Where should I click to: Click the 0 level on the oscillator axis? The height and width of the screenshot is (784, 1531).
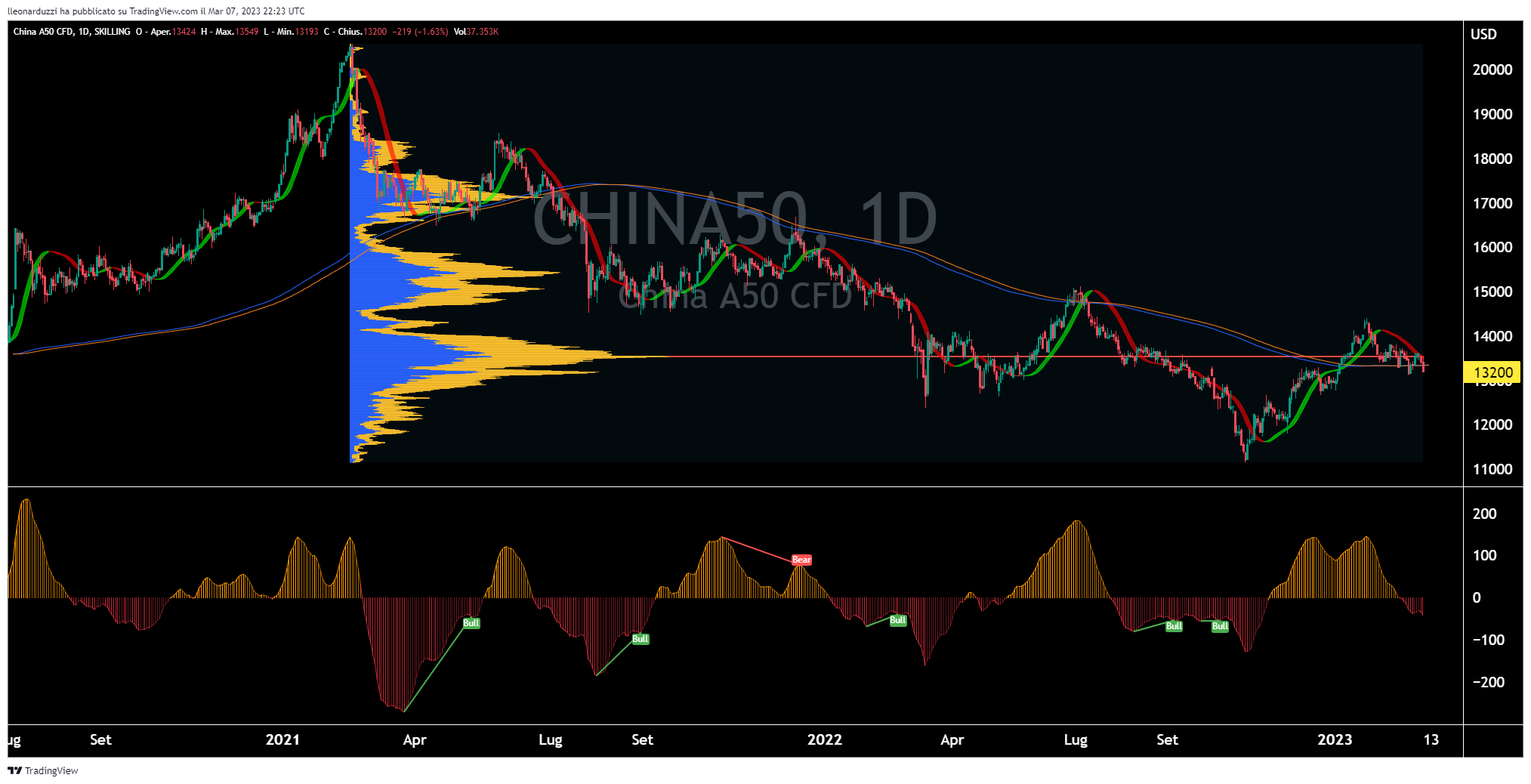pos(1477,597)
